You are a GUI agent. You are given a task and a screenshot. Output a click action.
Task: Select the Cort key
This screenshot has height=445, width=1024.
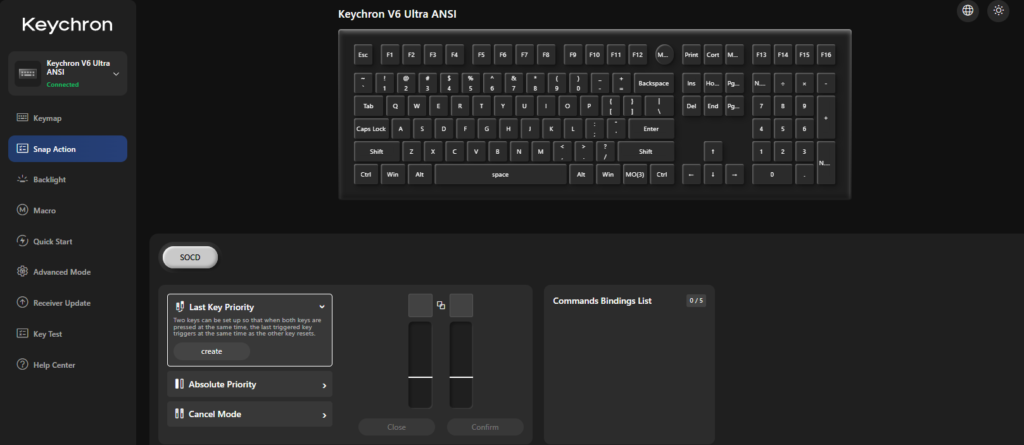pyautogui.click(x=713, y=55)
